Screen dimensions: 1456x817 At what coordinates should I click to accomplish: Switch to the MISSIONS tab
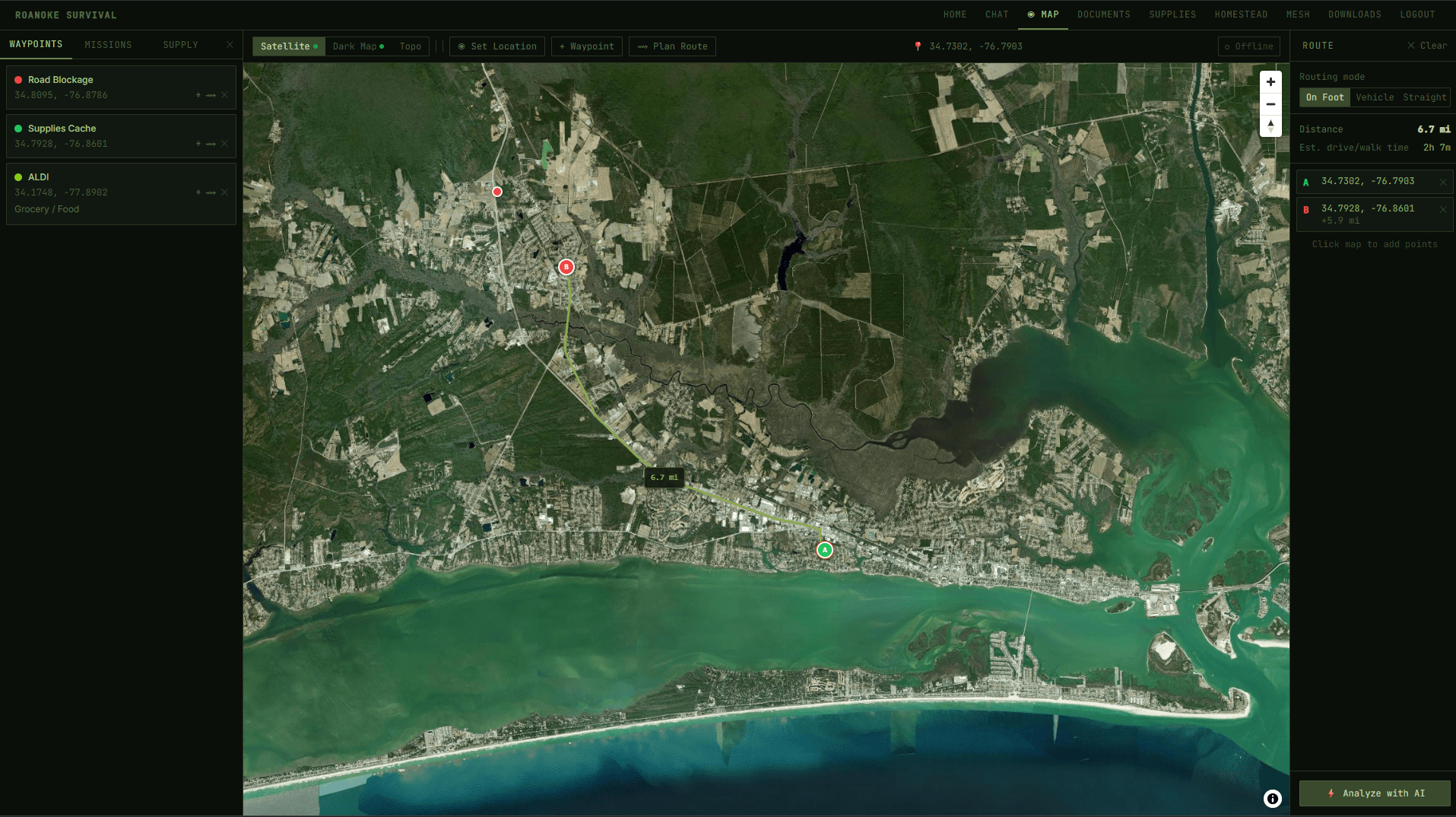tap(108, 45)
